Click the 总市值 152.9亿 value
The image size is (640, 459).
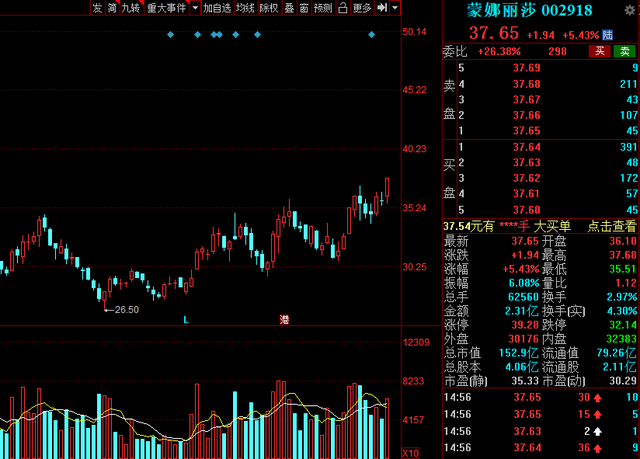pyautogui.click(x=518, y=353)
